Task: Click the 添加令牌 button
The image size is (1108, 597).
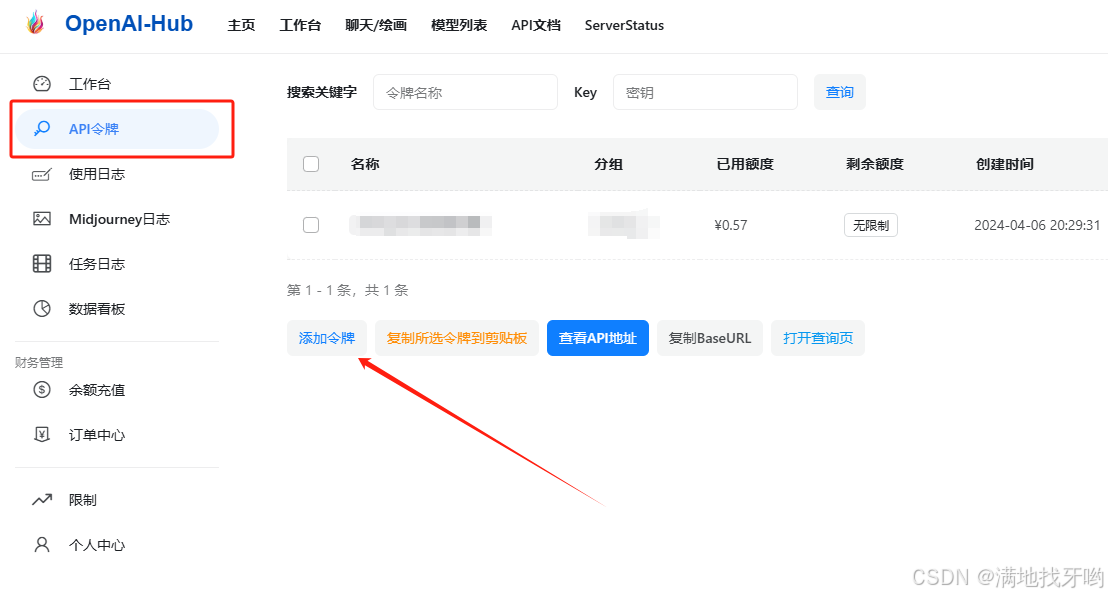Action: [x=326, y=338]
